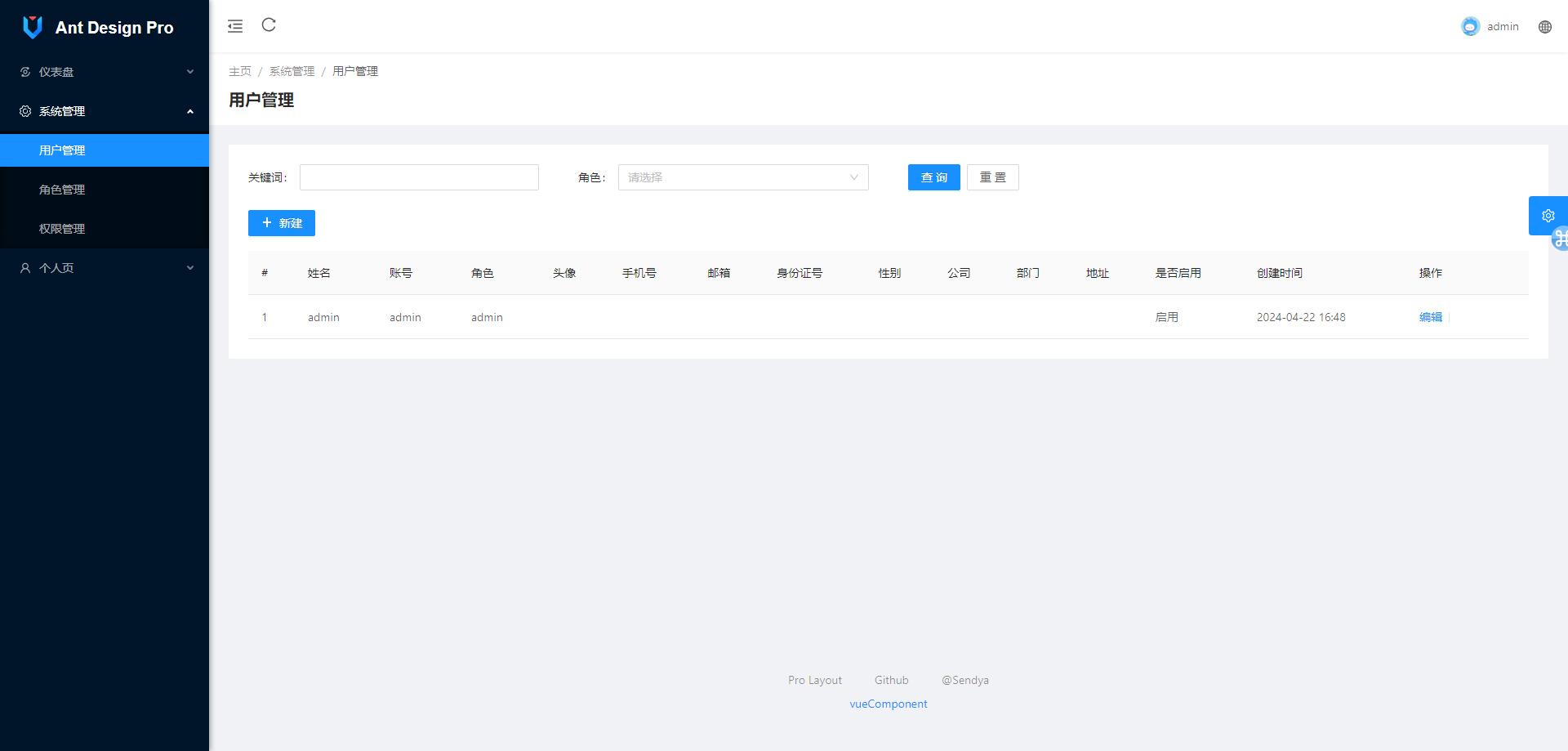
Task: Click the 性别 column header
Action: [x=889, y=273]
